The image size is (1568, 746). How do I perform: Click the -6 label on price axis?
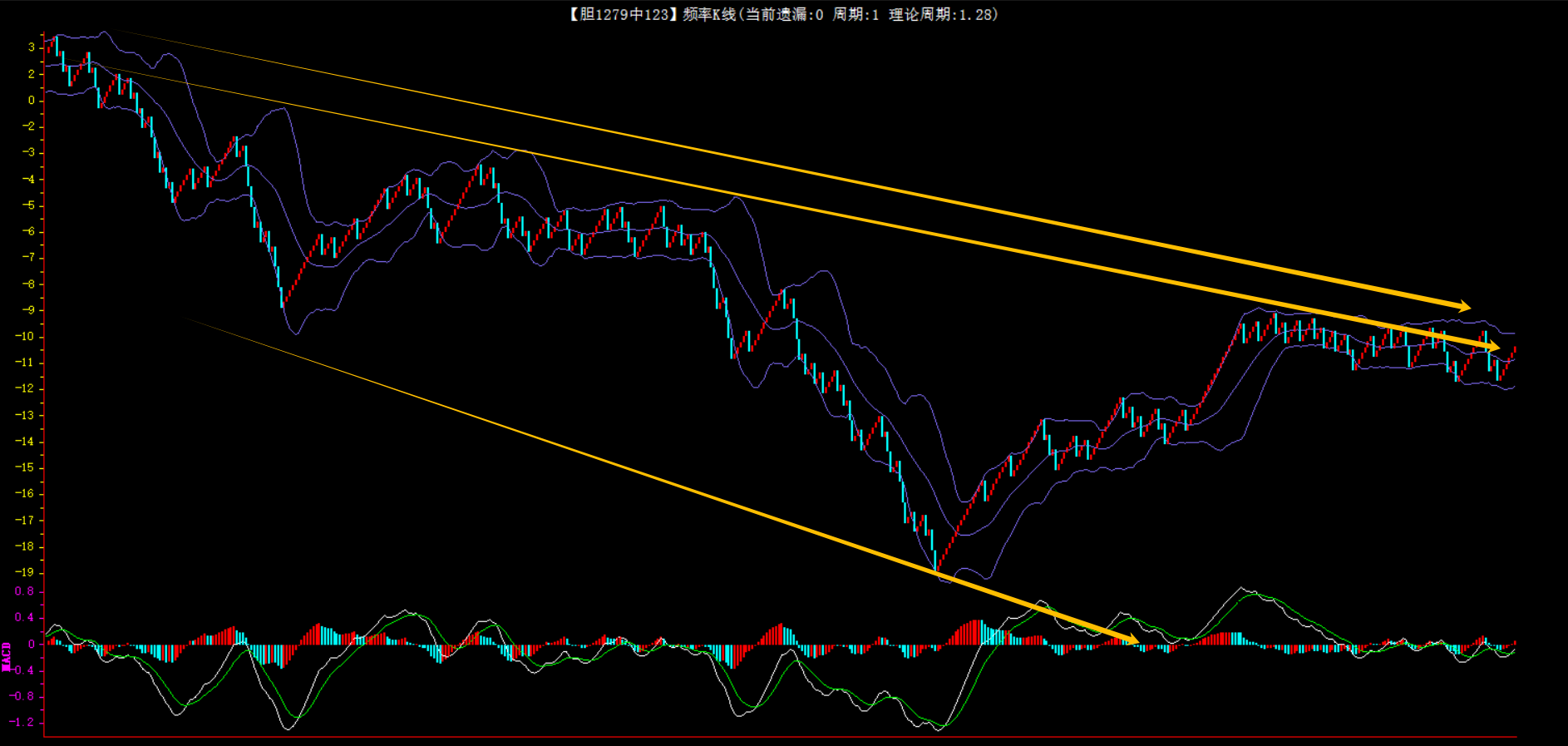pyautogui.click(x=27, y=231)
